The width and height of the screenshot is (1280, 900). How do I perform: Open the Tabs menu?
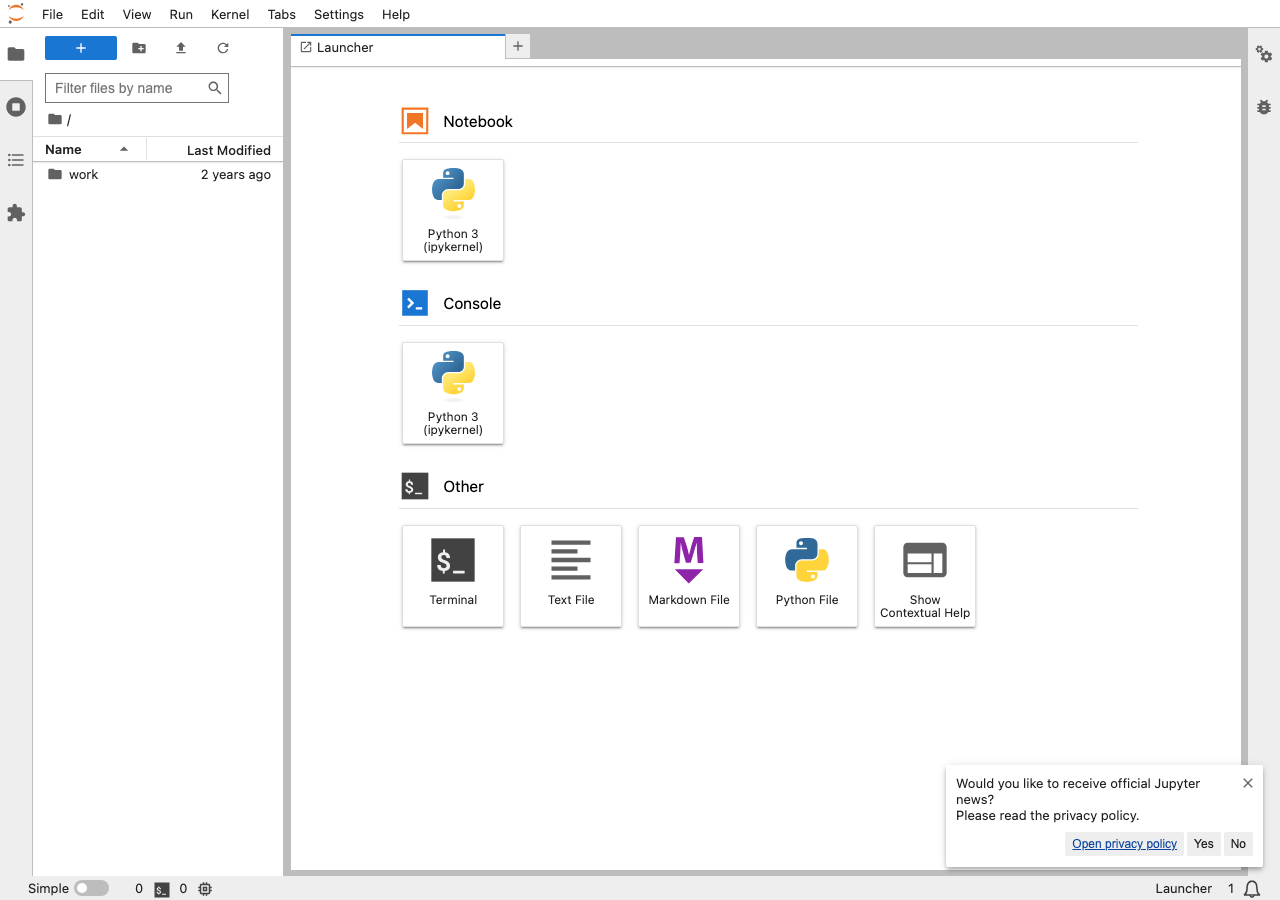coord(282,14)
